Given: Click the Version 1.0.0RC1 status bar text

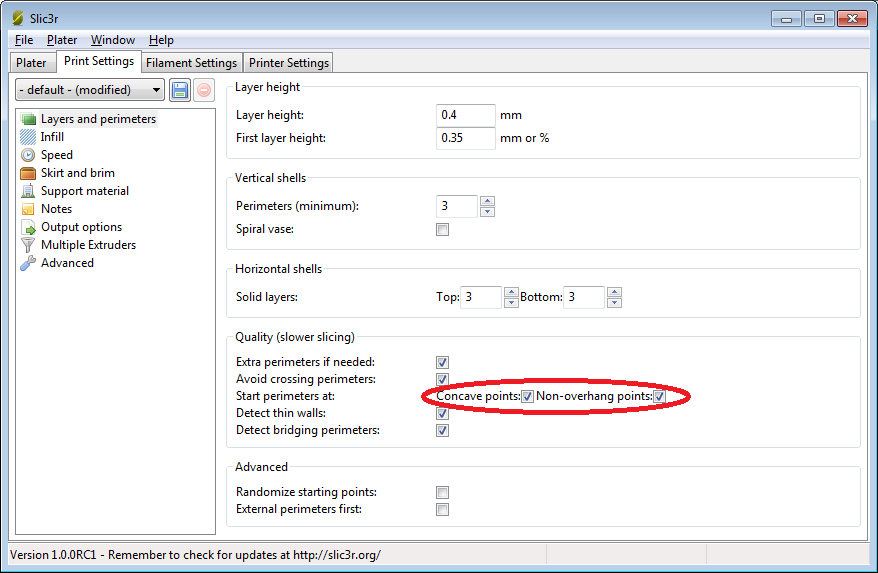Looking at the screenshot, I should click(x=195, y=555).
